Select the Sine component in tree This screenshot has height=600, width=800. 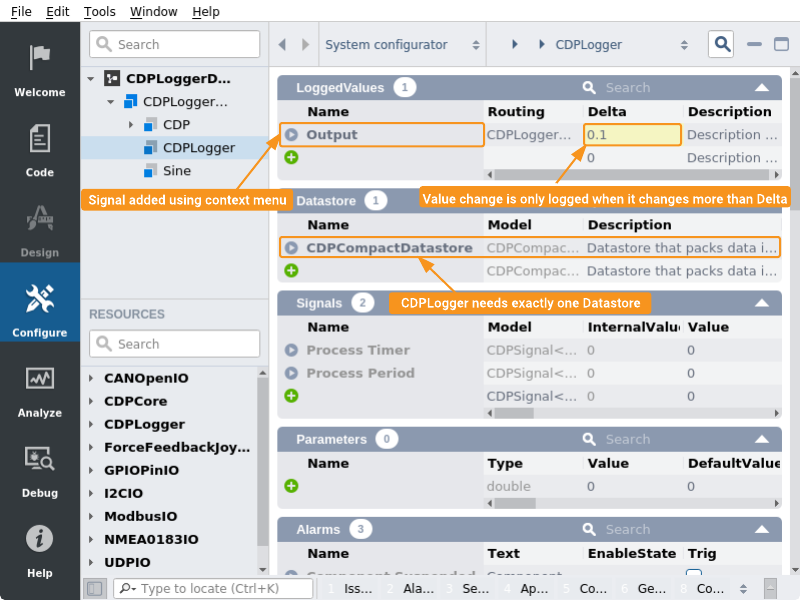tap(176, 170)
